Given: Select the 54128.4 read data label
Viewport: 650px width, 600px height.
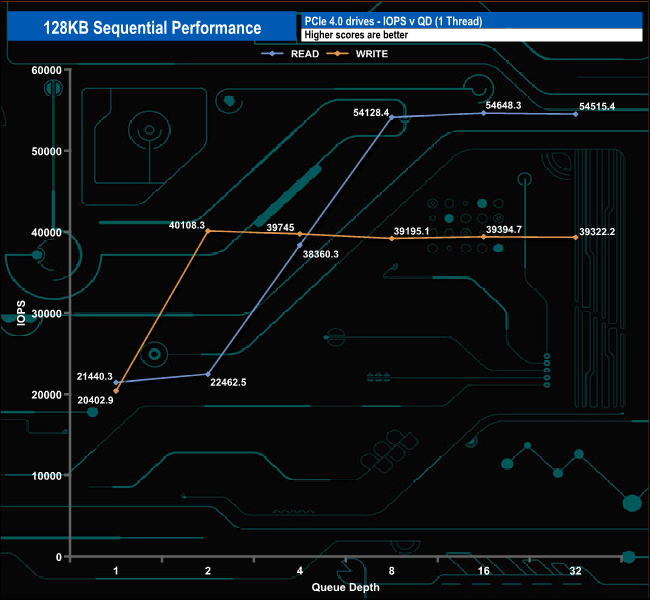Looking at the screenshot, I should click(371, 113).
